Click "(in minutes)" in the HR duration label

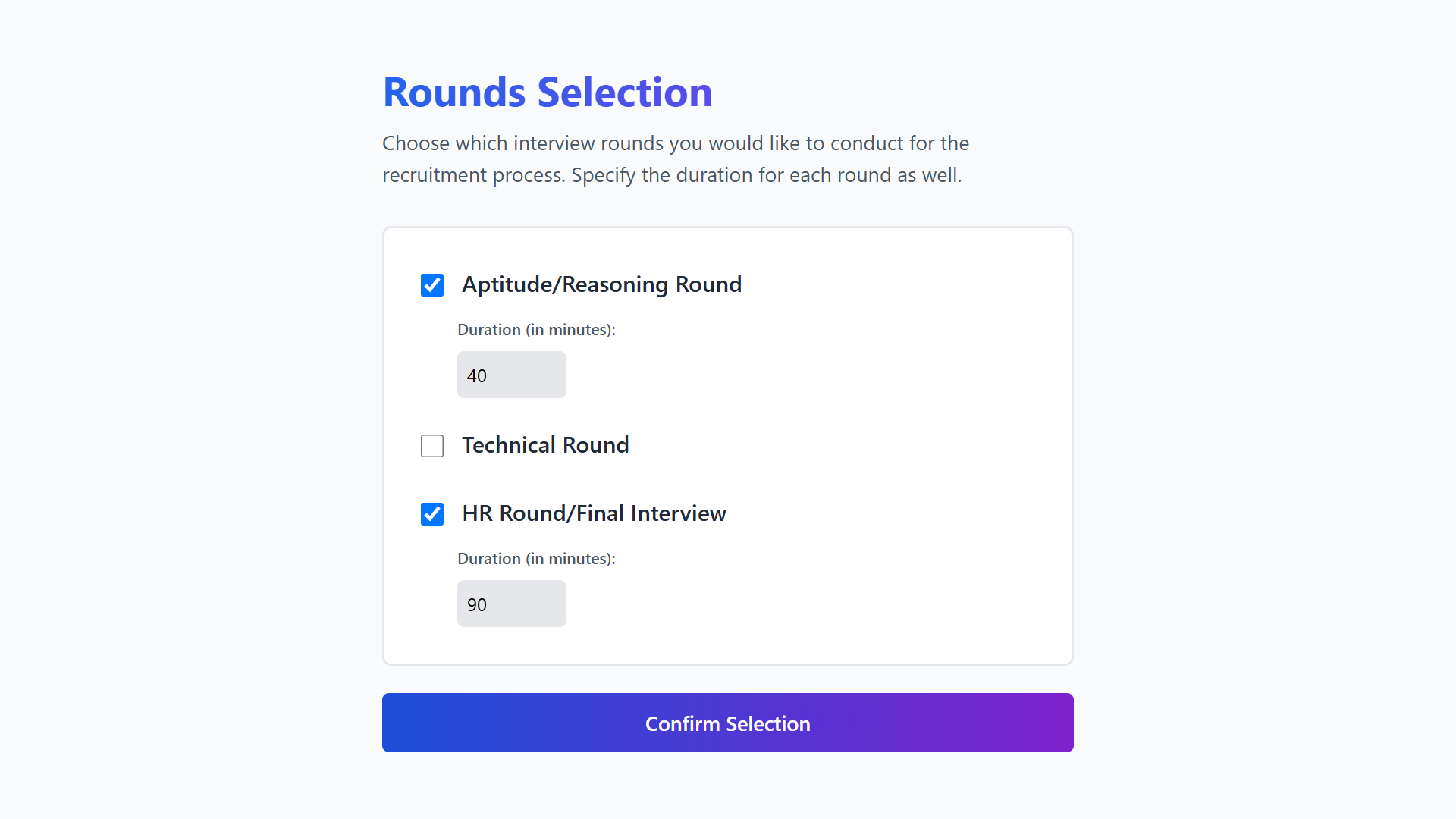pos(570,559)
